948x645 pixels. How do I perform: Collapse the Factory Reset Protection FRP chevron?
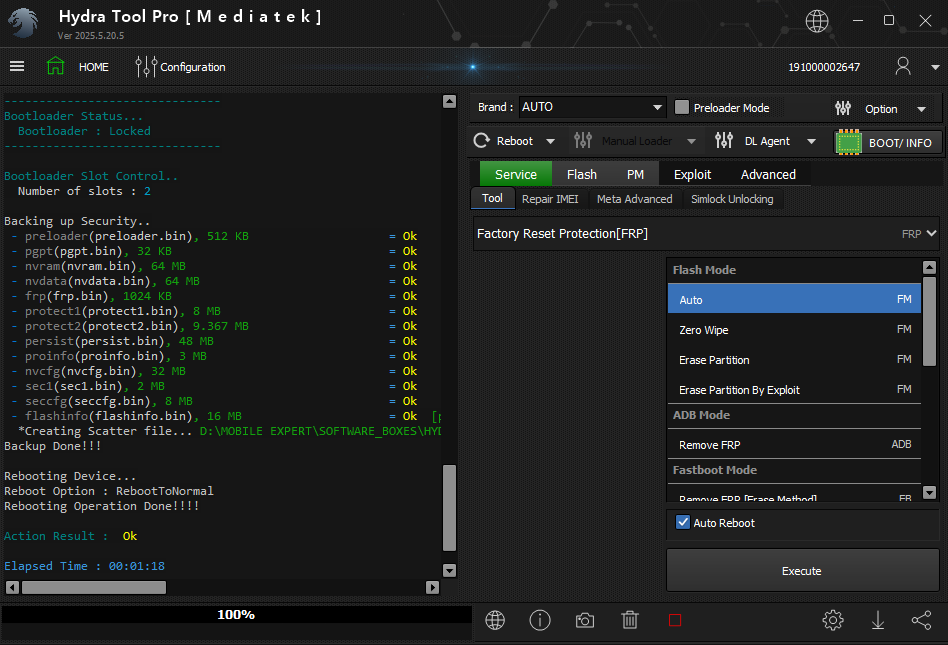931,233
